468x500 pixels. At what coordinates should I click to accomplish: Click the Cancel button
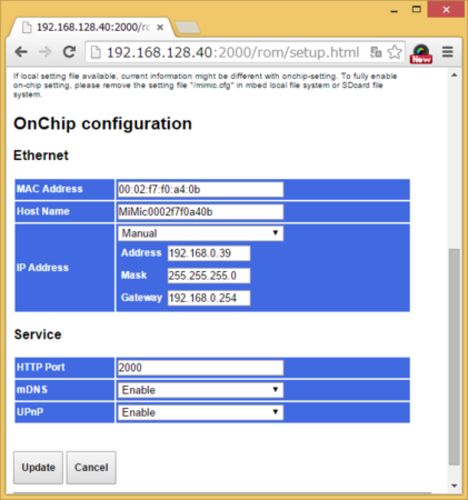coord(91,468)
